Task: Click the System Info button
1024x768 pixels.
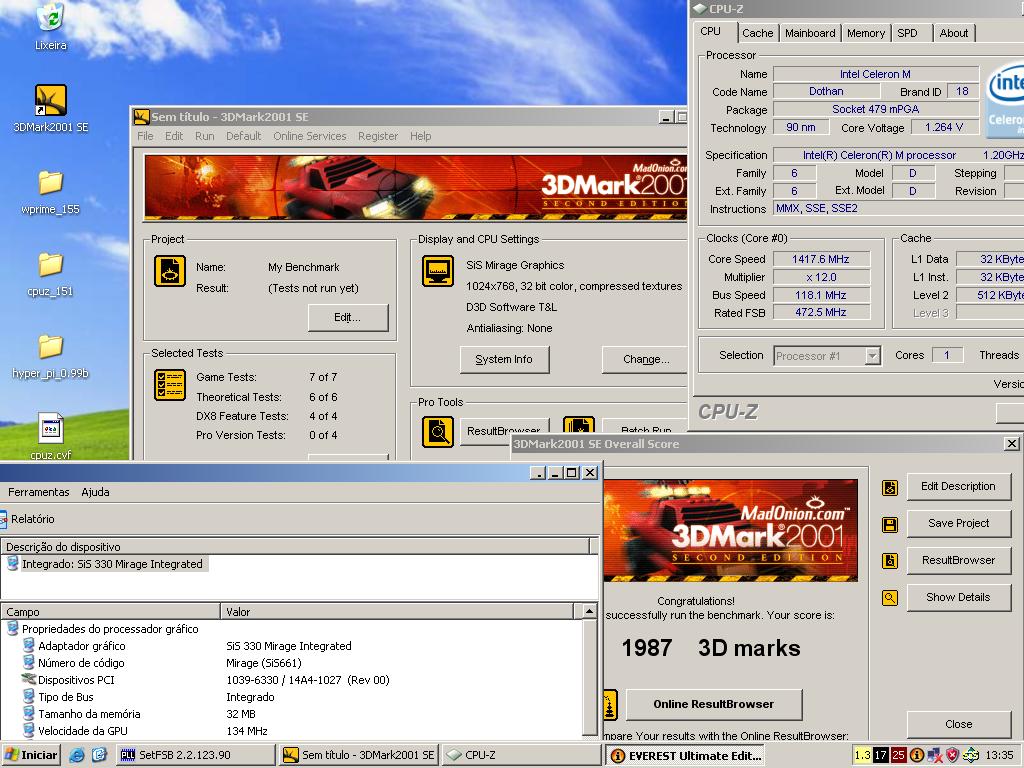Action: [x=504, y=359]
